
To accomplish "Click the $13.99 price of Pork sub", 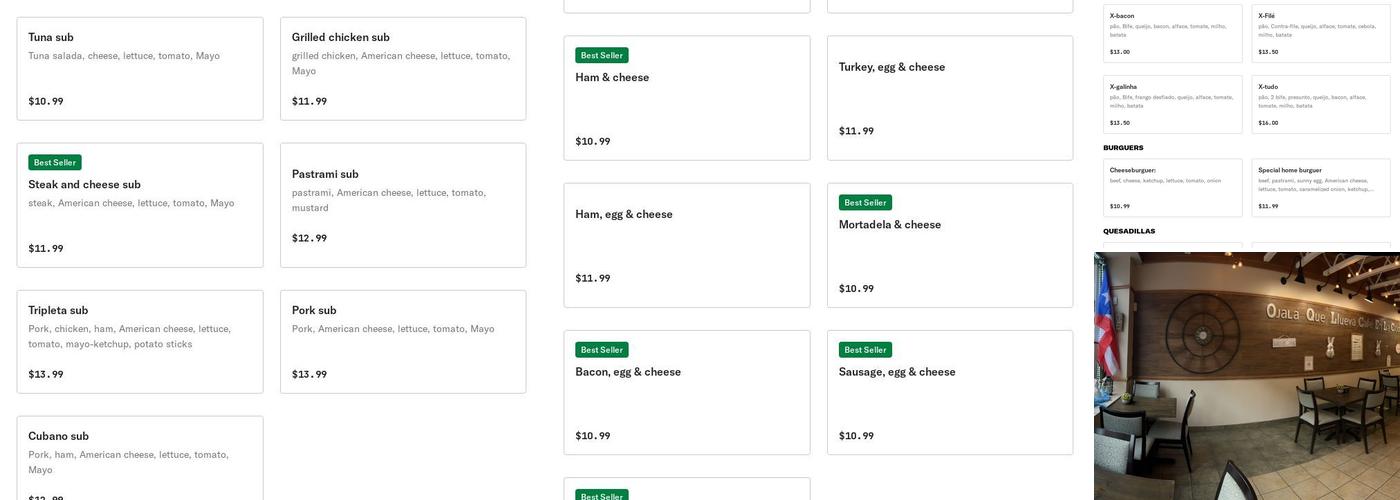I will pos(309,374).
